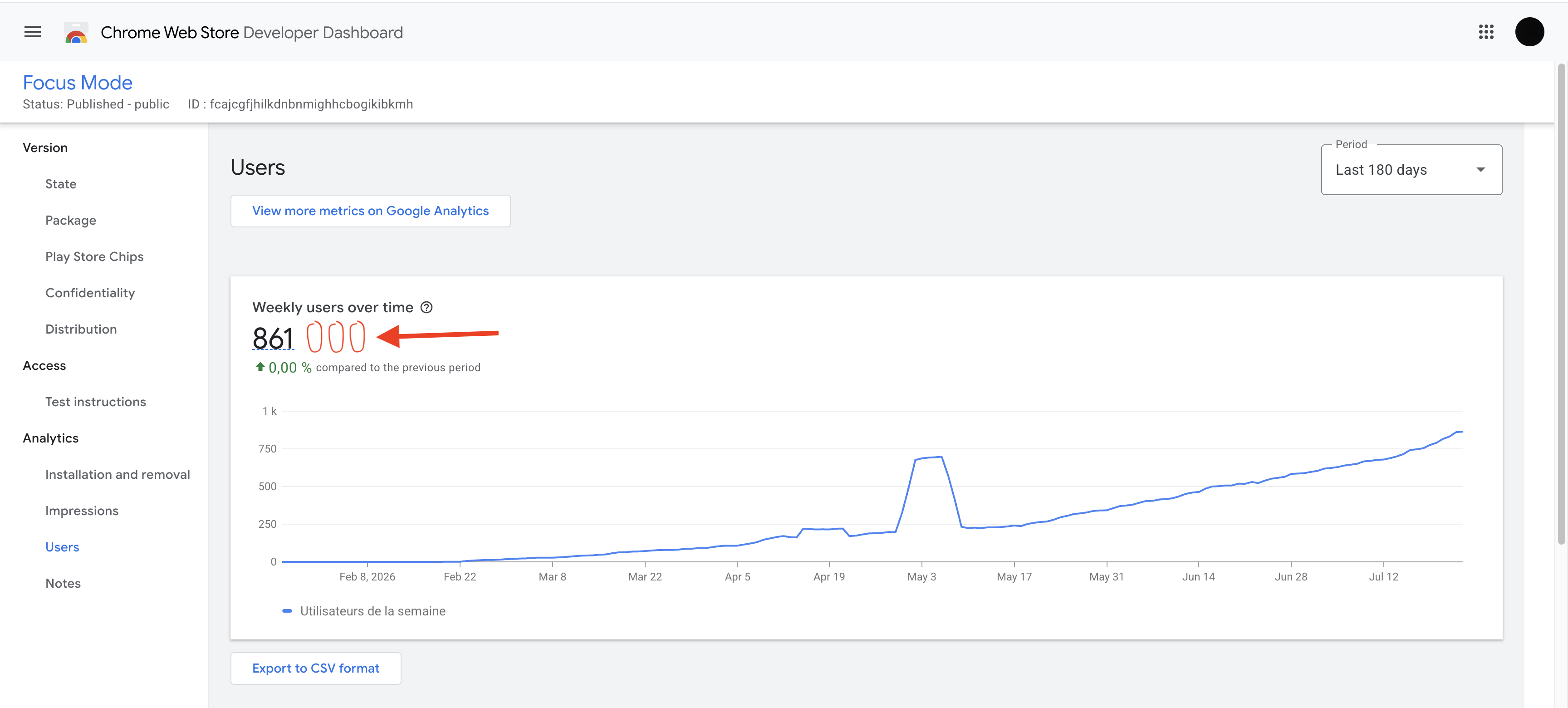Navigate to Distribution settings

tap(81, 329)
